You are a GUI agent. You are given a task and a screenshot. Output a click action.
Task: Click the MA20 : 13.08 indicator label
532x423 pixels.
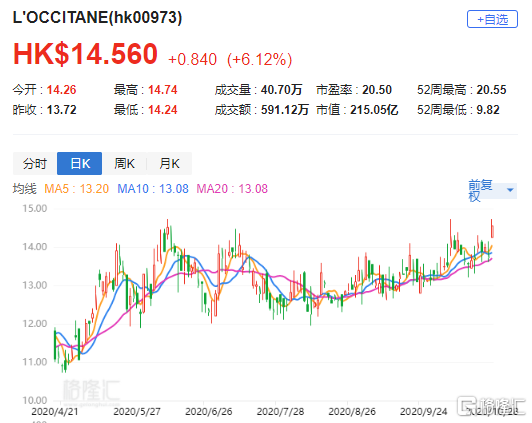pyautogui.click(x=232, y=189)
